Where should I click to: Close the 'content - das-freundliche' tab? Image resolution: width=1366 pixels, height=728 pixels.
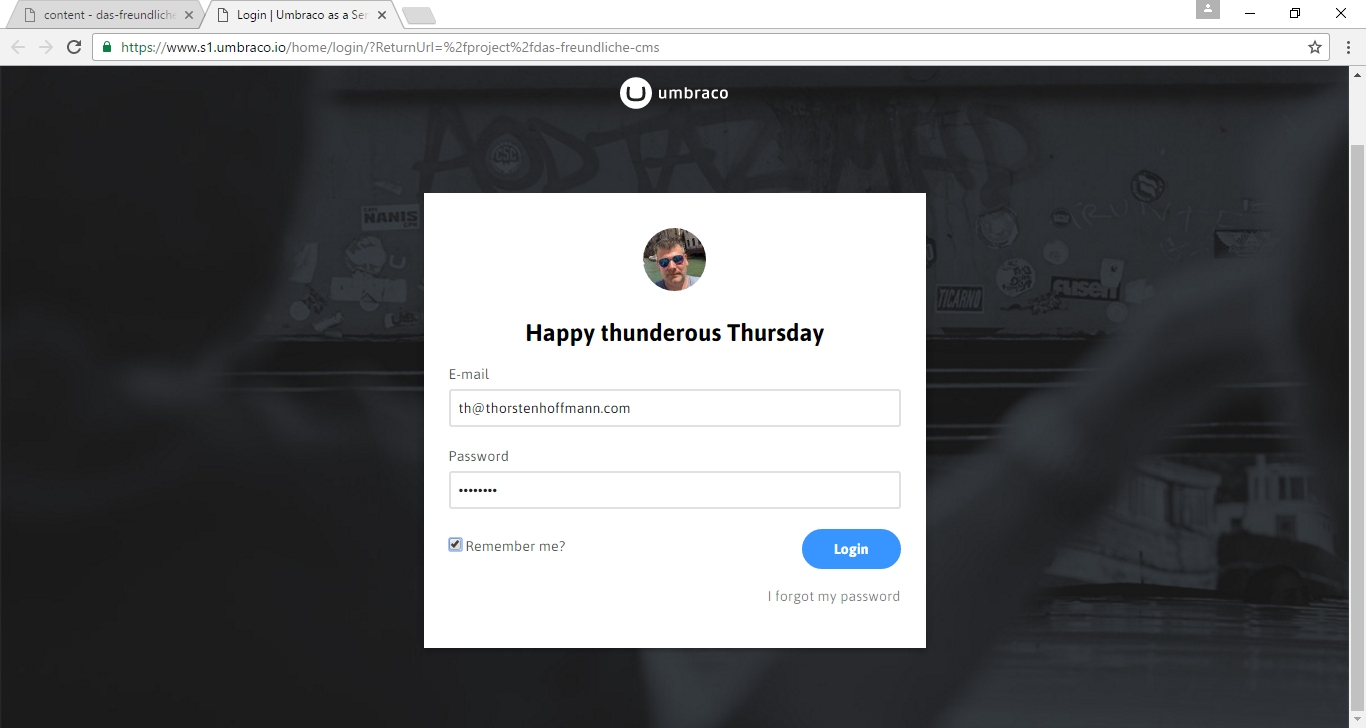[189, 15]
